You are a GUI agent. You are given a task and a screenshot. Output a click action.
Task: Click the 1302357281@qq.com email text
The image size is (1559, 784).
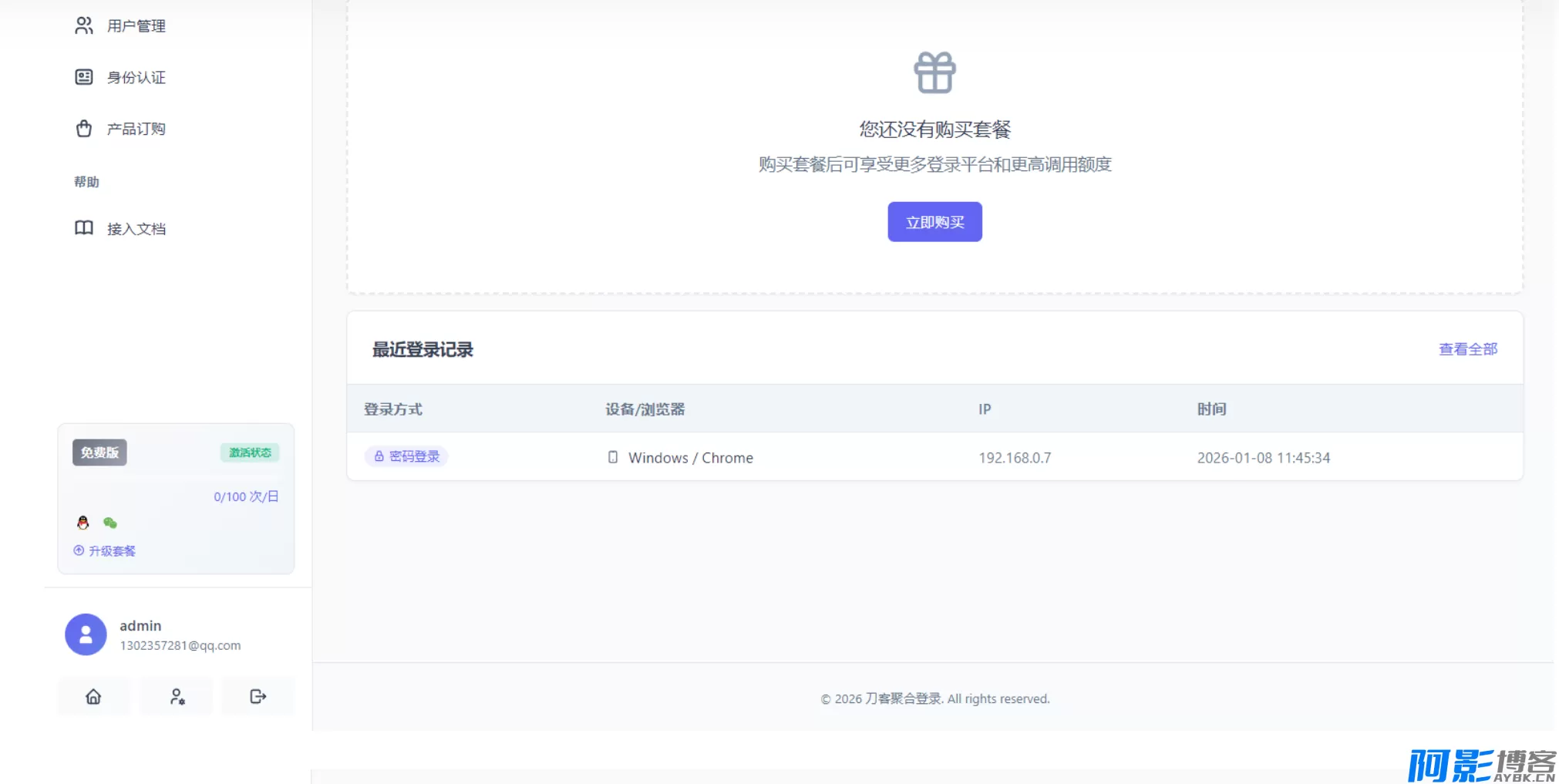pyautogui.click(x=180, y=645)
